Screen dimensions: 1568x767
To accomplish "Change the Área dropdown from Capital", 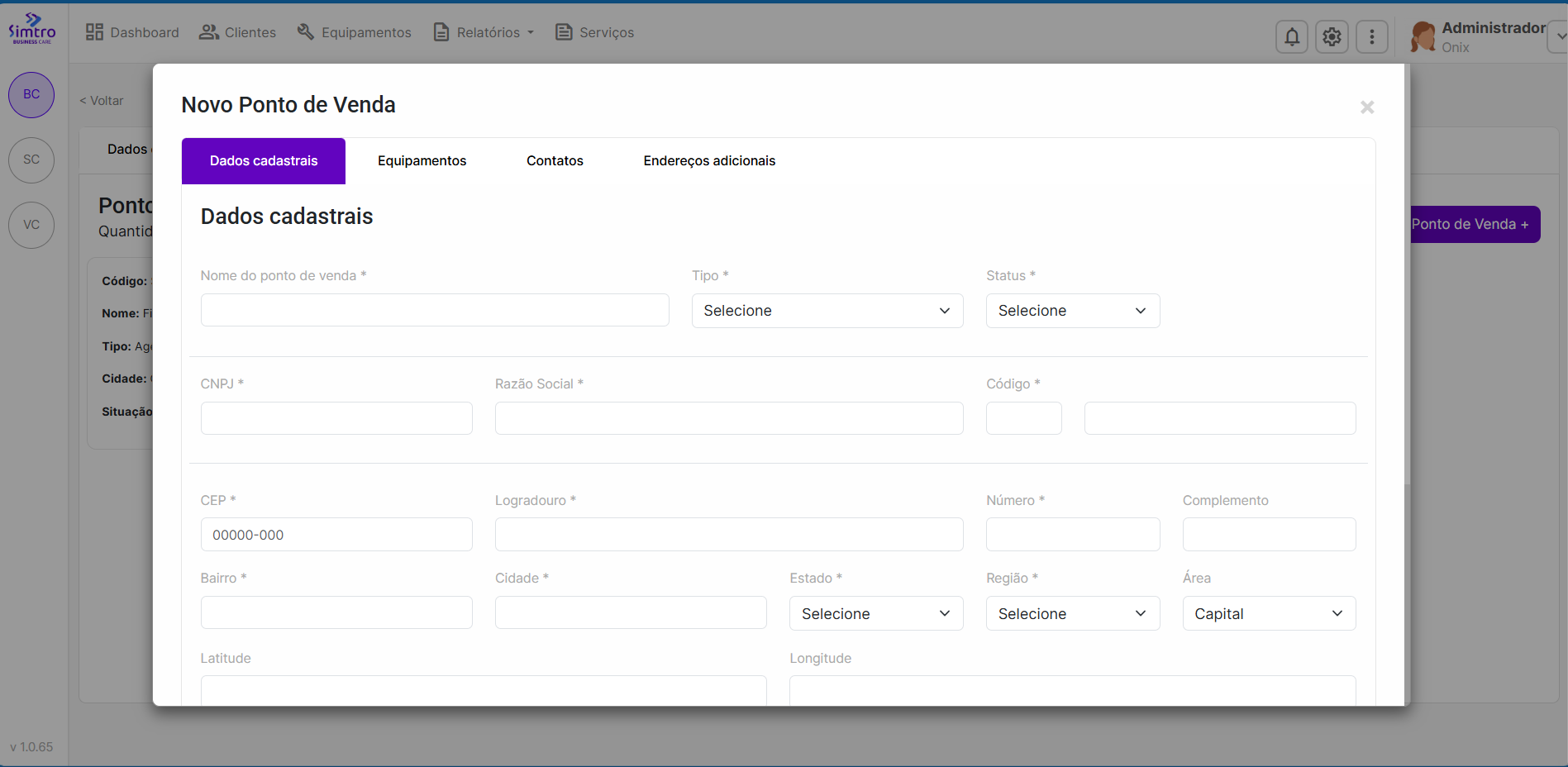I will tap(1268, 614).
